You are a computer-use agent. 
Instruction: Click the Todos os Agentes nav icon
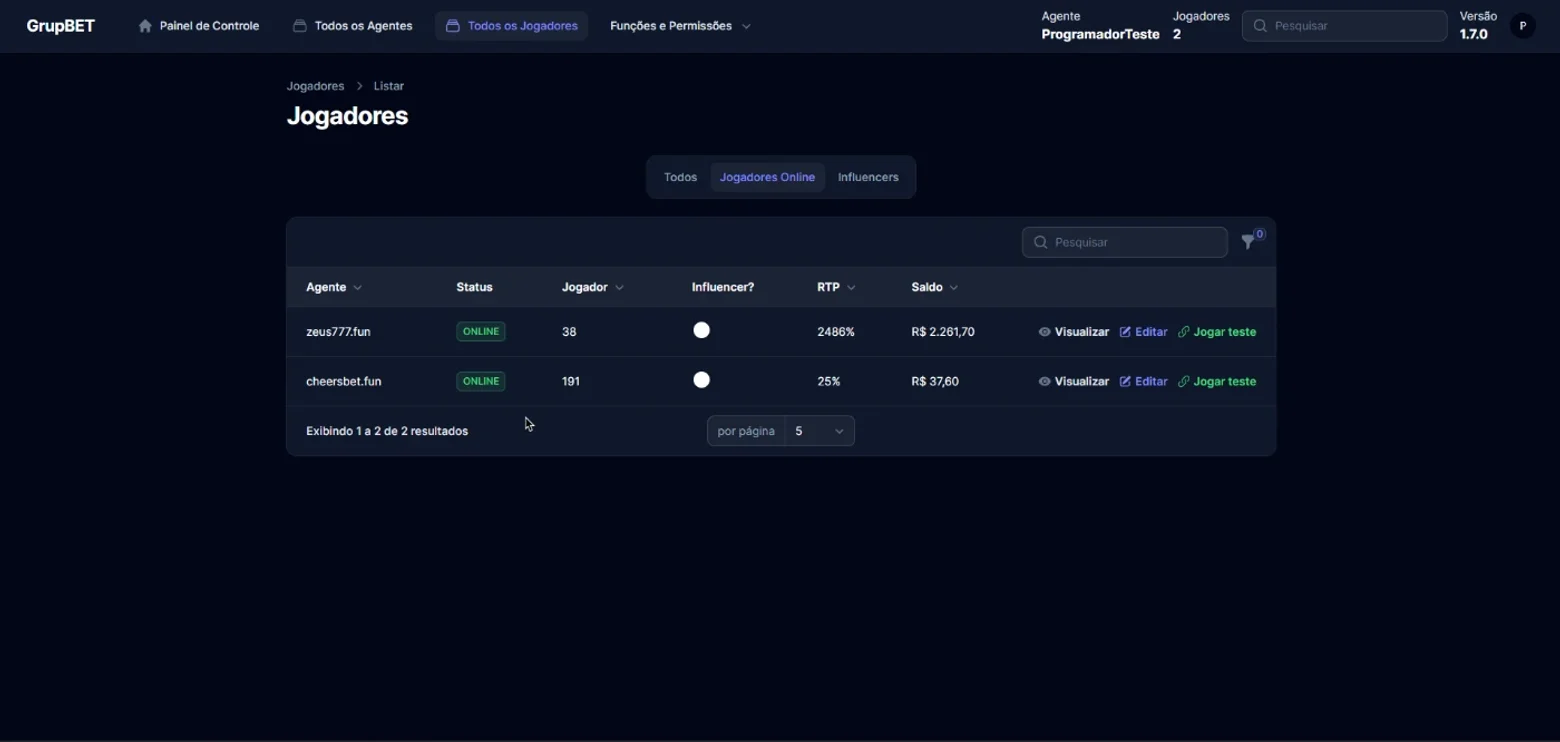300,26
